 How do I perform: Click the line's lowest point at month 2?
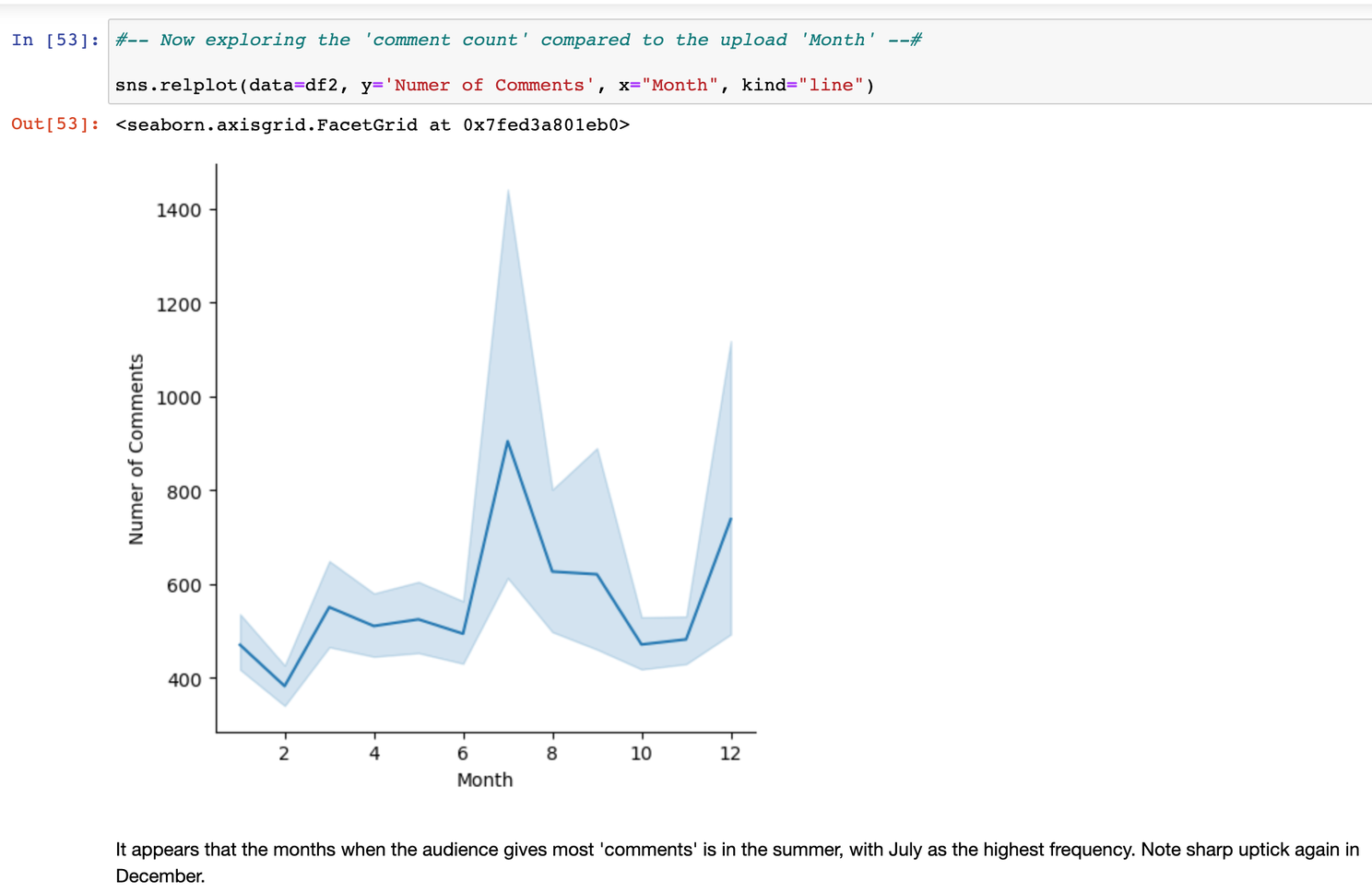(x=285, y=687)
